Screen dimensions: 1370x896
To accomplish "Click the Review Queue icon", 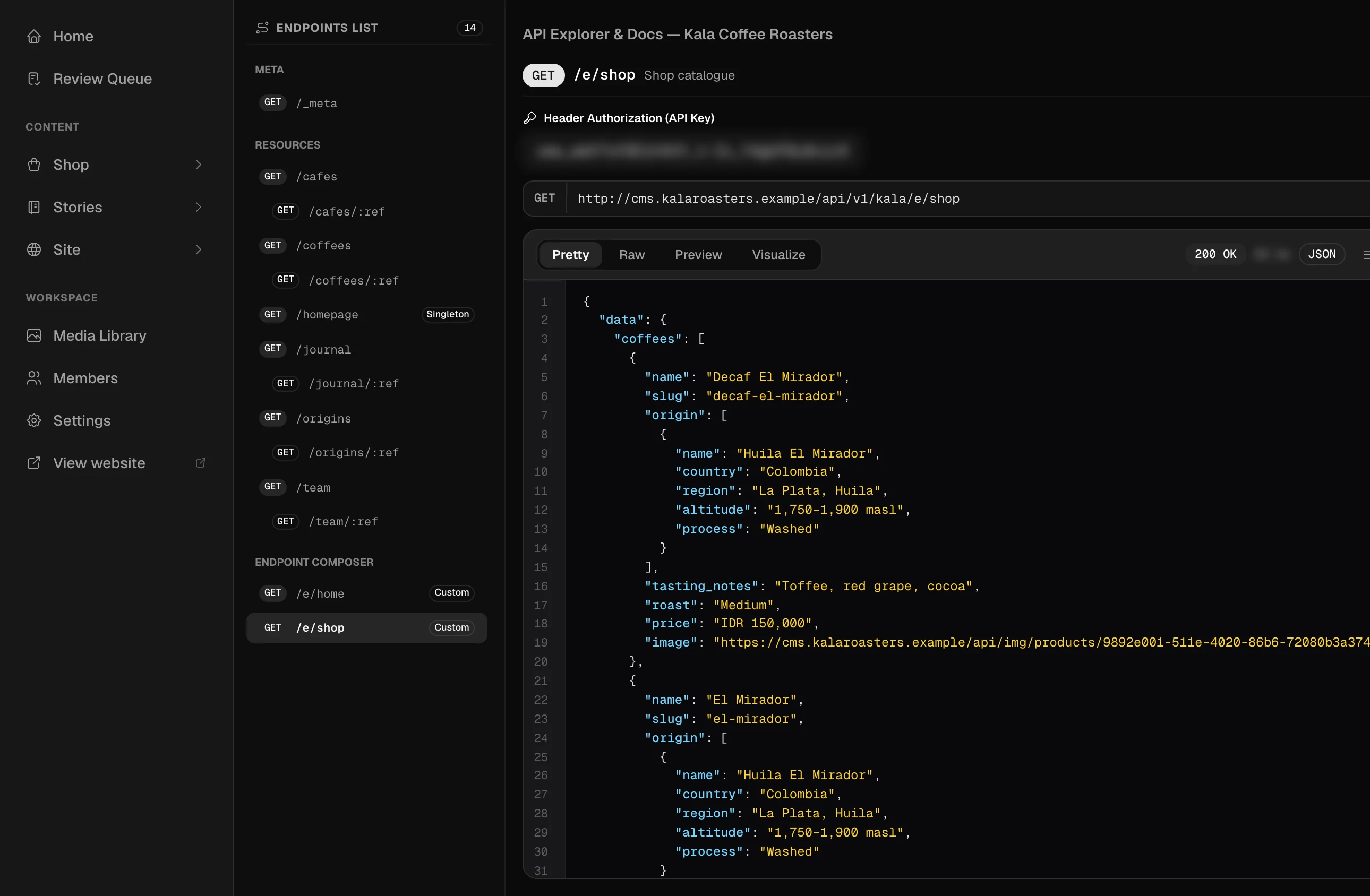I will [34, 79].
